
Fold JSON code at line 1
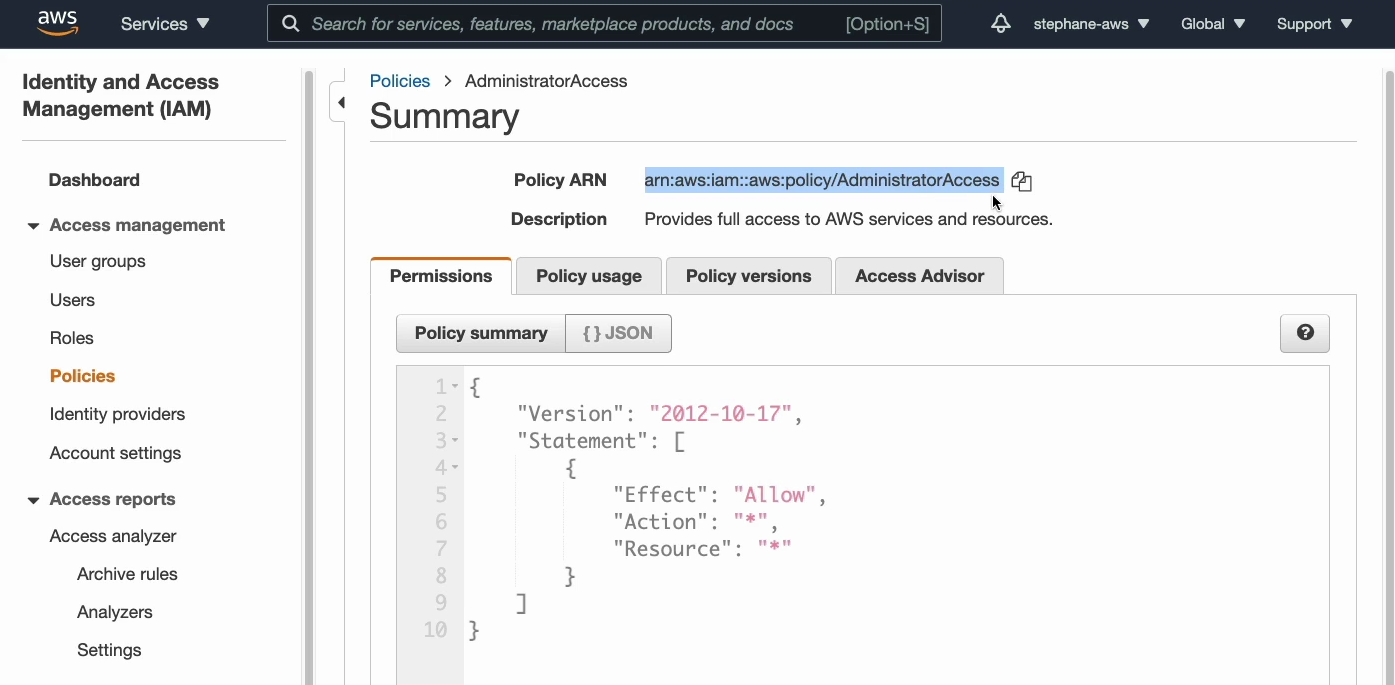coord(455,386)
